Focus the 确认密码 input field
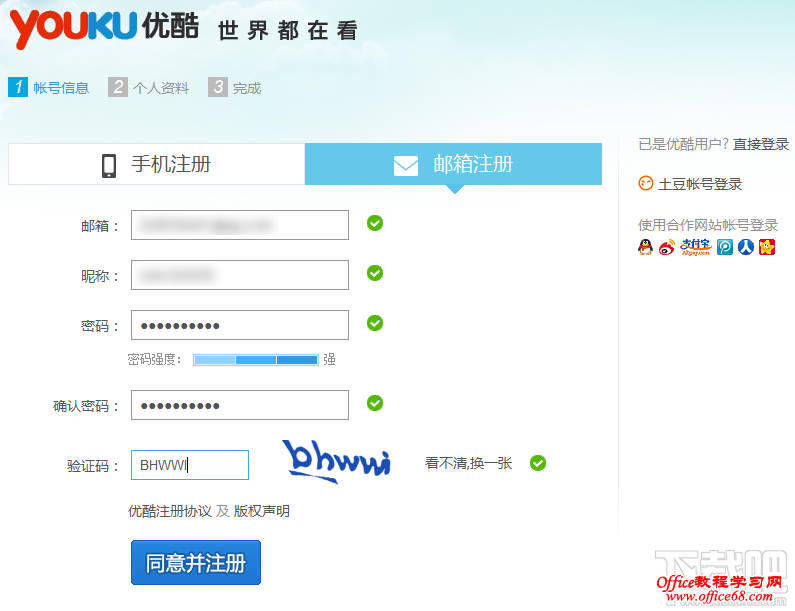Image resolution: width=795 pixels, height=611 pixels. pos(240,405)
